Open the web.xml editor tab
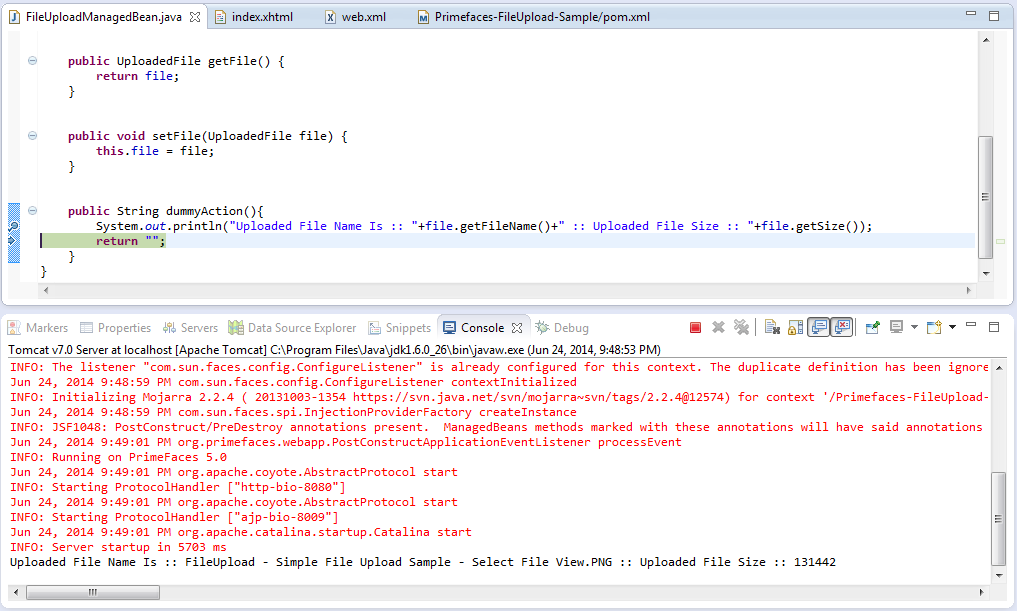This screenshot has height=611, width=1017. pos(363,17)
